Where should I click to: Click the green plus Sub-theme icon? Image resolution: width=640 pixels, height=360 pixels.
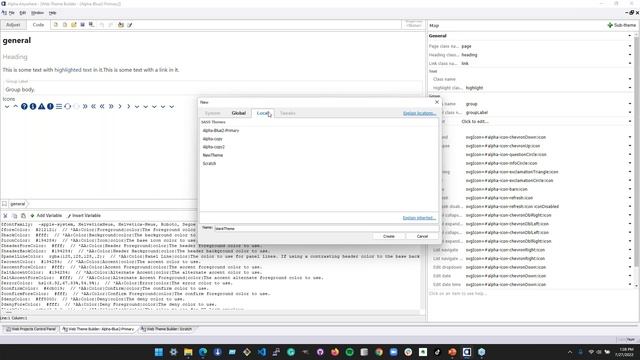point(610,25)
